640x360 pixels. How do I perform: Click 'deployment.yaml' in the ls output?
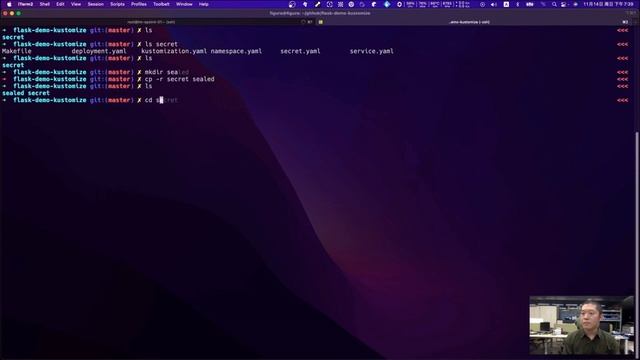pos(99,51)
